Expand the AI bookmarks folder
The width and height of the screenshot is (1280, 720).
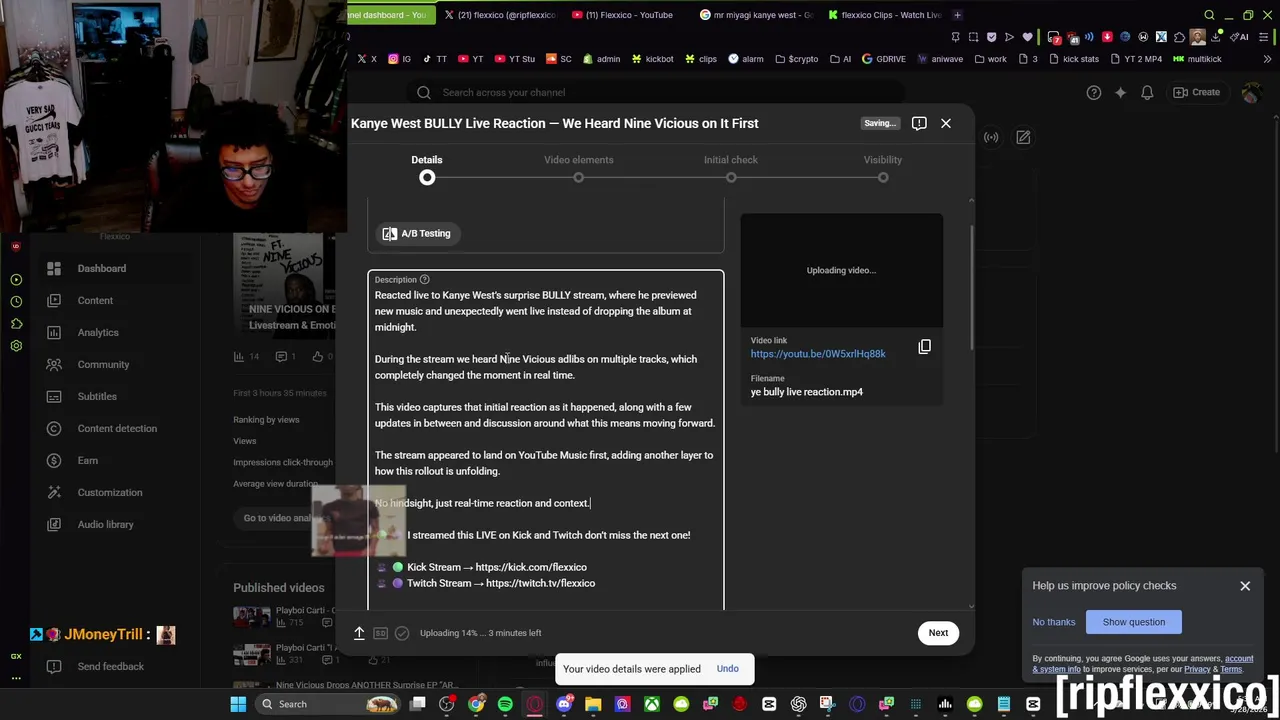(x=840, y=59)
